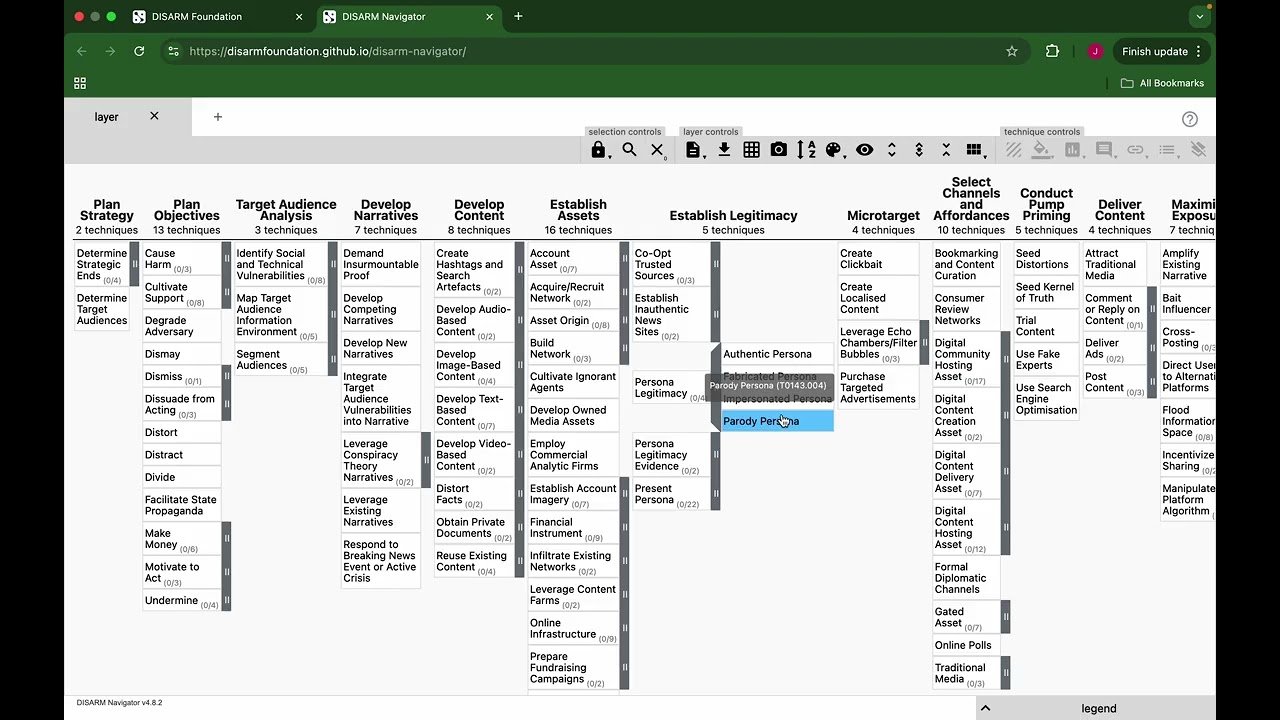Open the matrix layout settings dropdown
Image resolution: width=1280 pixels, height=720 pixels.
pyautogui.click(x=974, y=150)
